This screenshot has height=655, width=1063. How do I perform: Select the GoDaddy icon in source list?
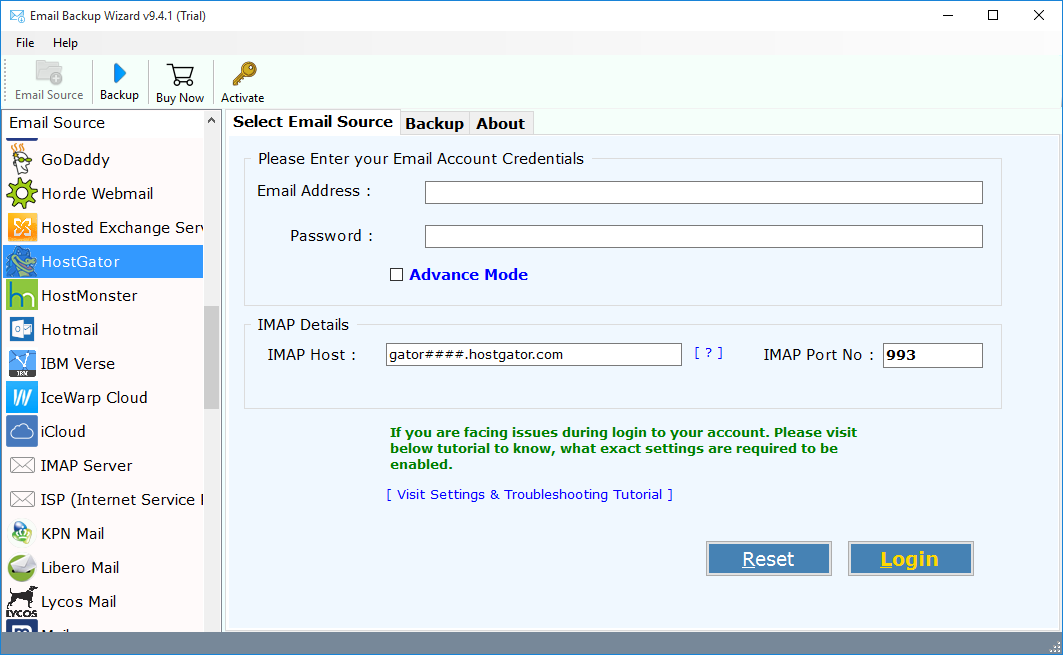pos(21,159)
